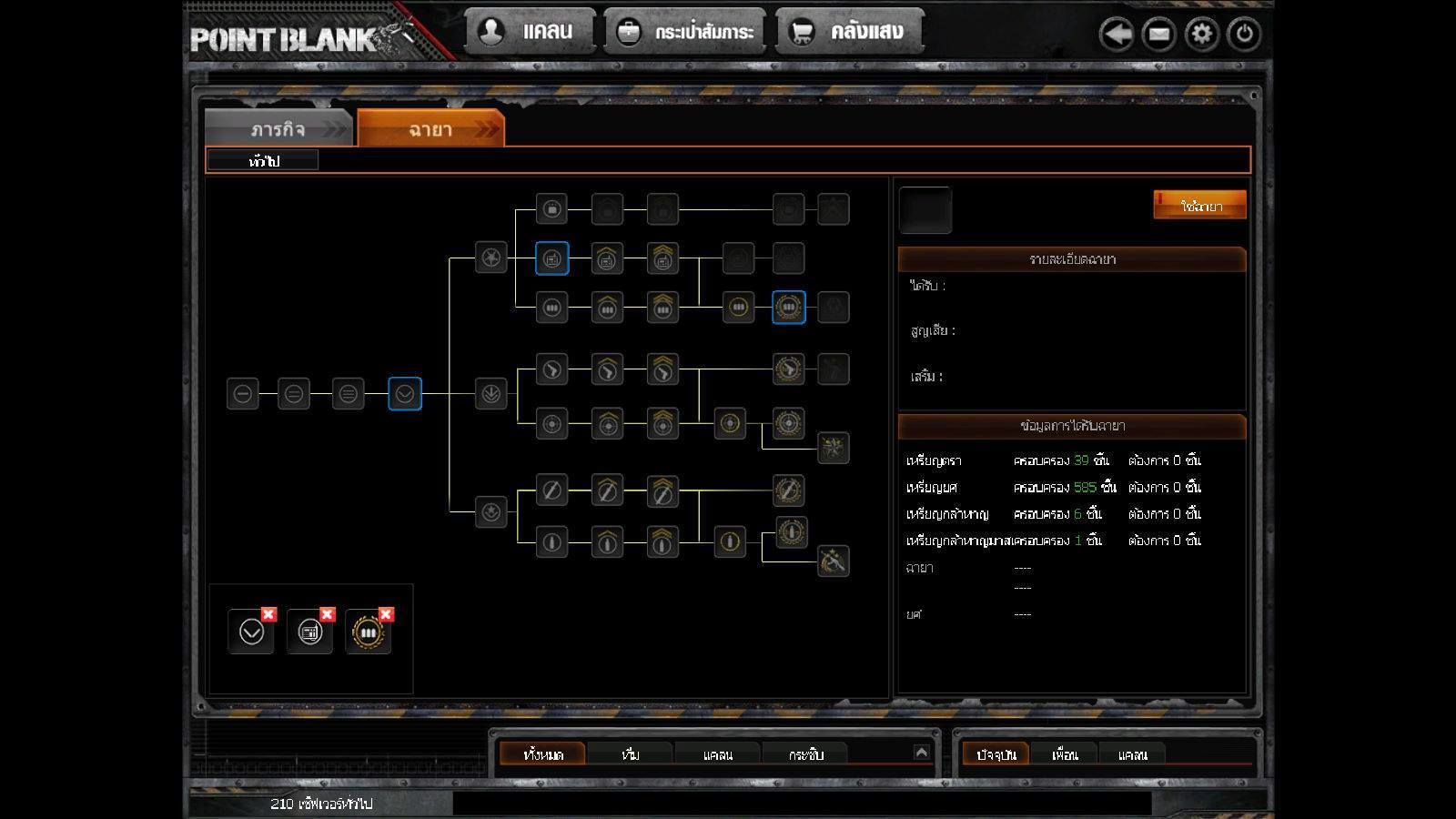This screenshot has width=1456, height=819.
Task: Open the แคลน button in the header
Action: click(x=531, y=31)
